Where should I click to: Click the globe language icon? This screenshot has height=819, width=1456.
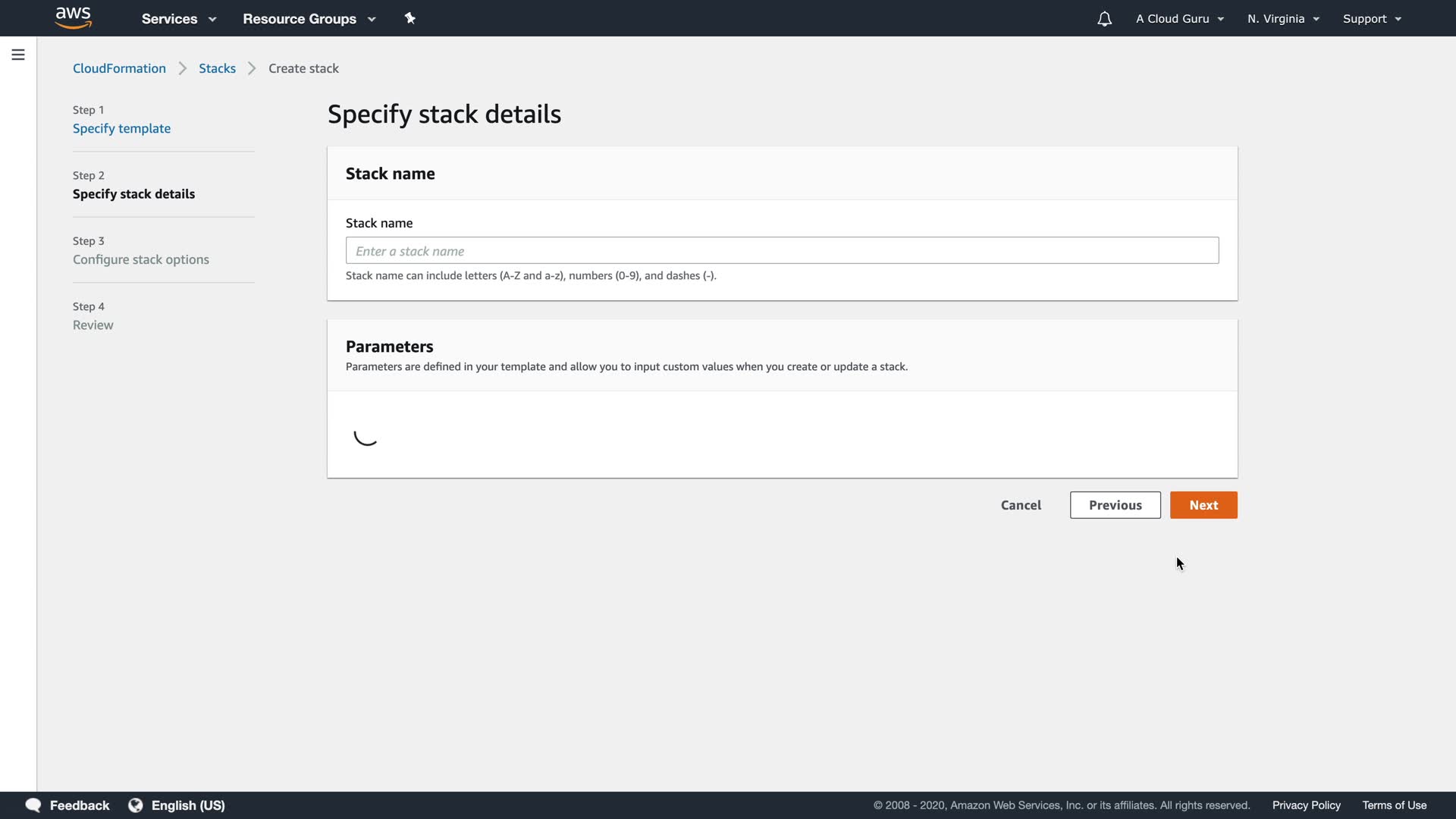[x=136, y=805]
